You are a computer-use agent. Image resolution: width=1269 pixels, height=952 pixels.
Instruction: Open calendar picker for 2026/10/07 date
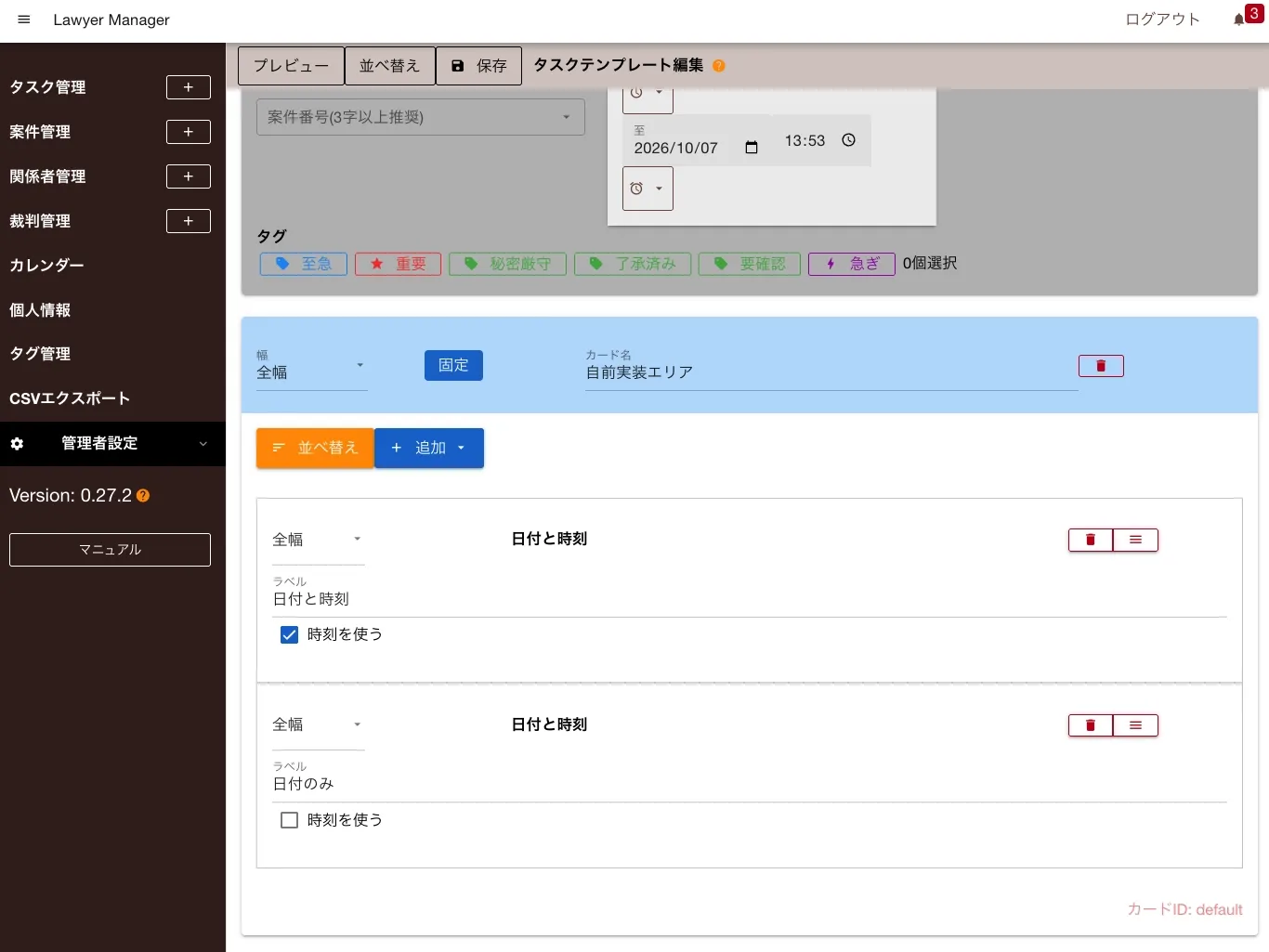click(x=752, y=148)
